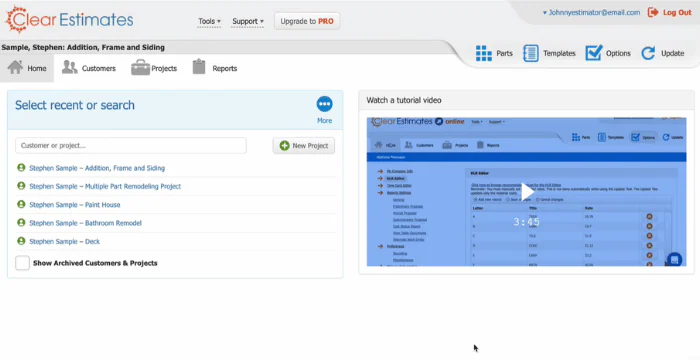This screenshot has width=700, height=360.
Task: Open the Tools dropdown menu
Action: coord(209,21)
